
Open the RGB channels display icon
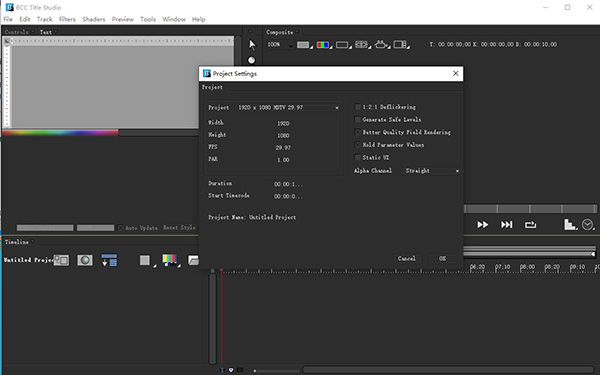point(323,45)
